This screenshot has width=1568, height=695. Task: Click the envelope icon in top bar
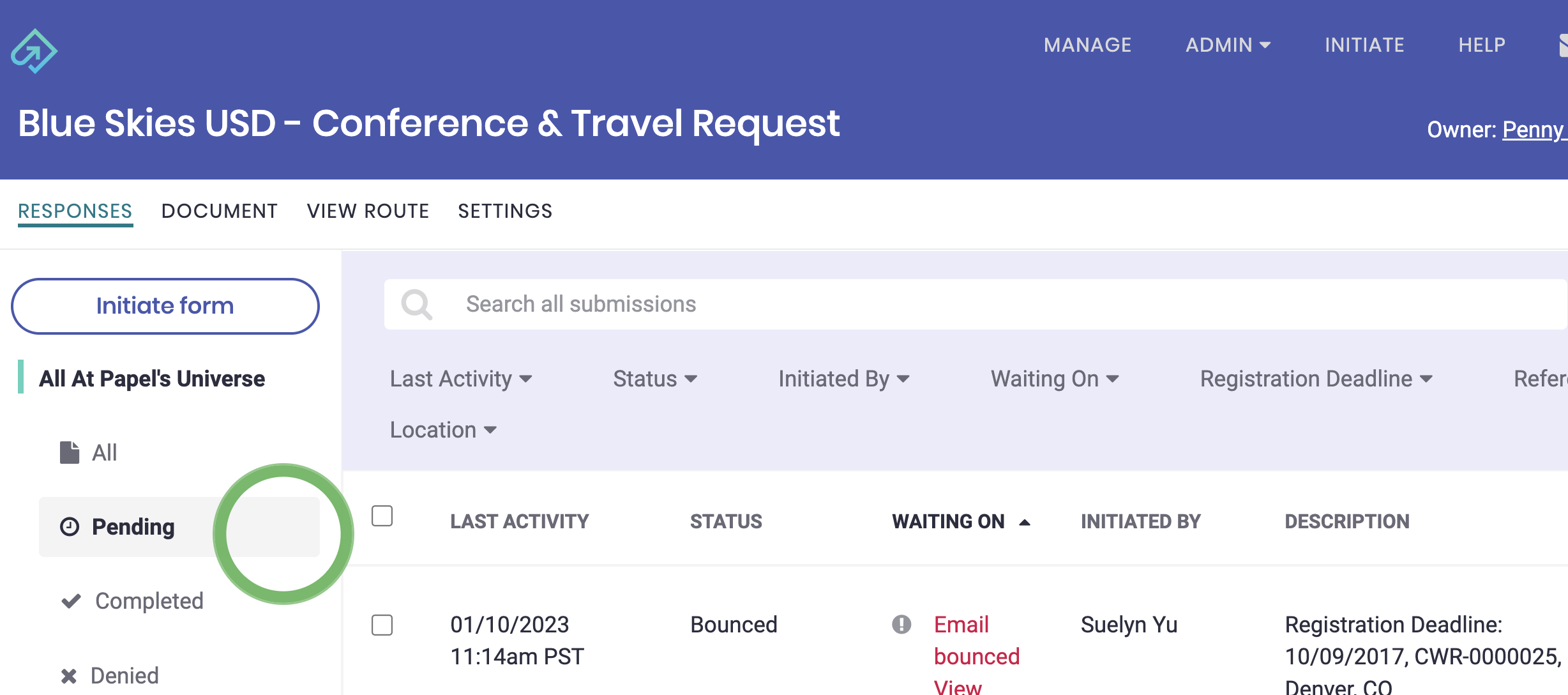(x=1563, y=45)
